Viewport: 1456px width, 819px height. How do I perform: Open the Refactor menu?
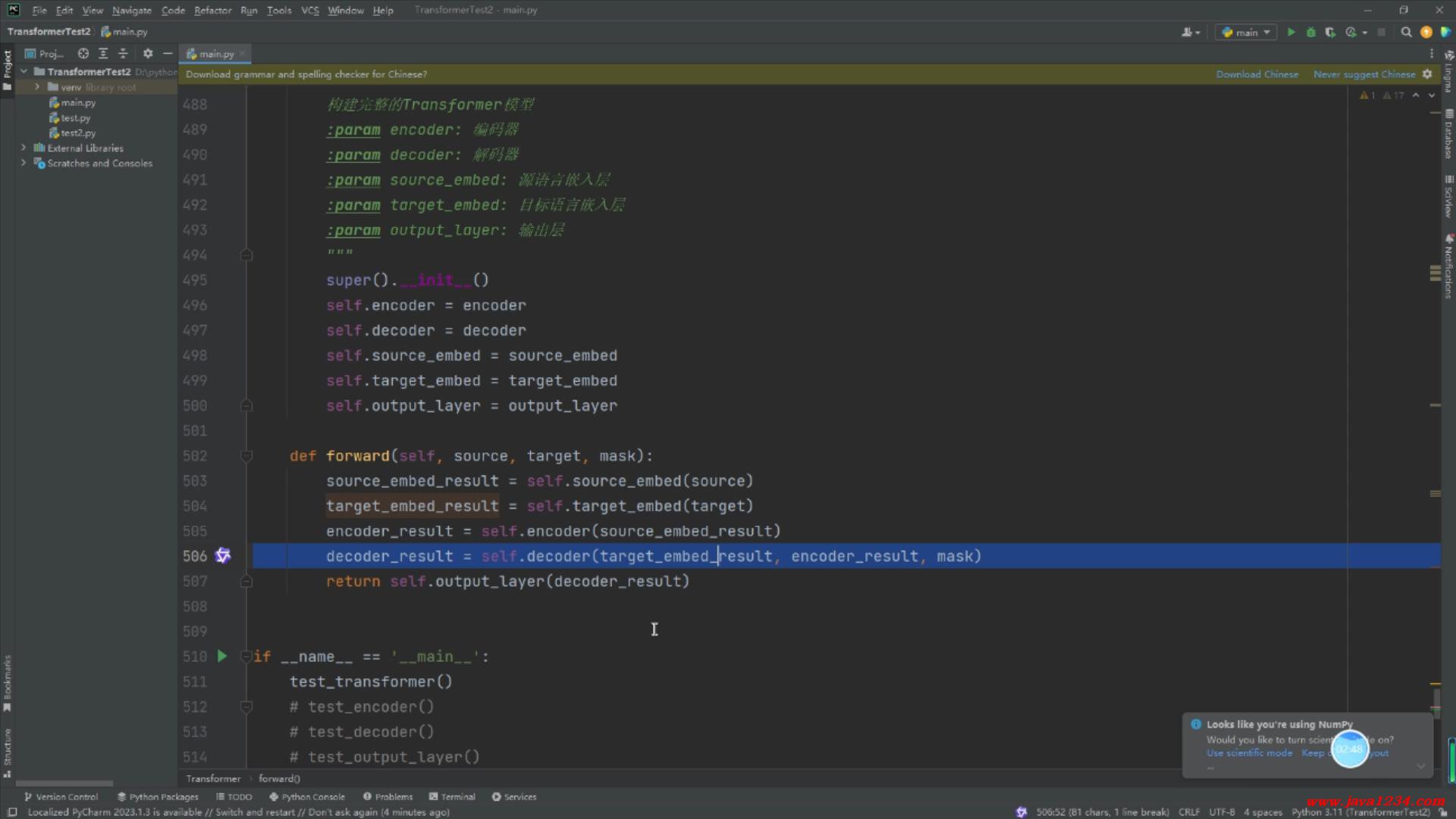coord(212,11)
